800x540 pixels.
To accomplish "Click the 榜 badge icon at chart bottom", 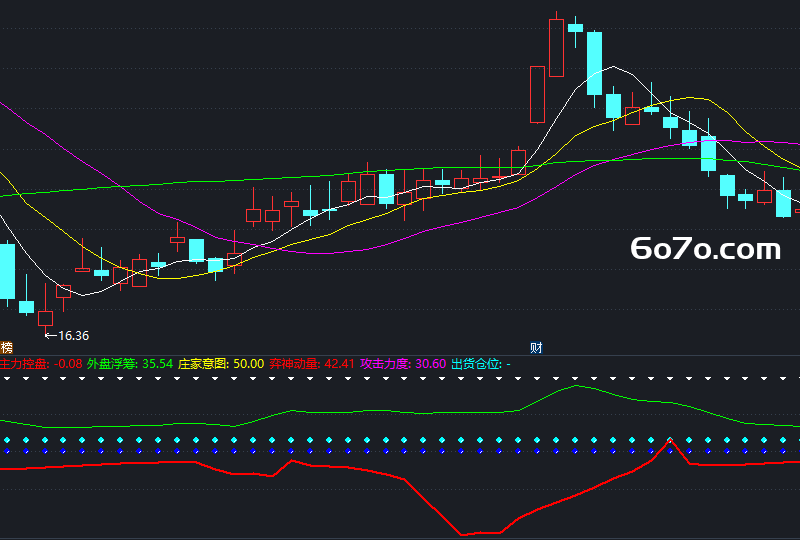I will pos(6,348).
